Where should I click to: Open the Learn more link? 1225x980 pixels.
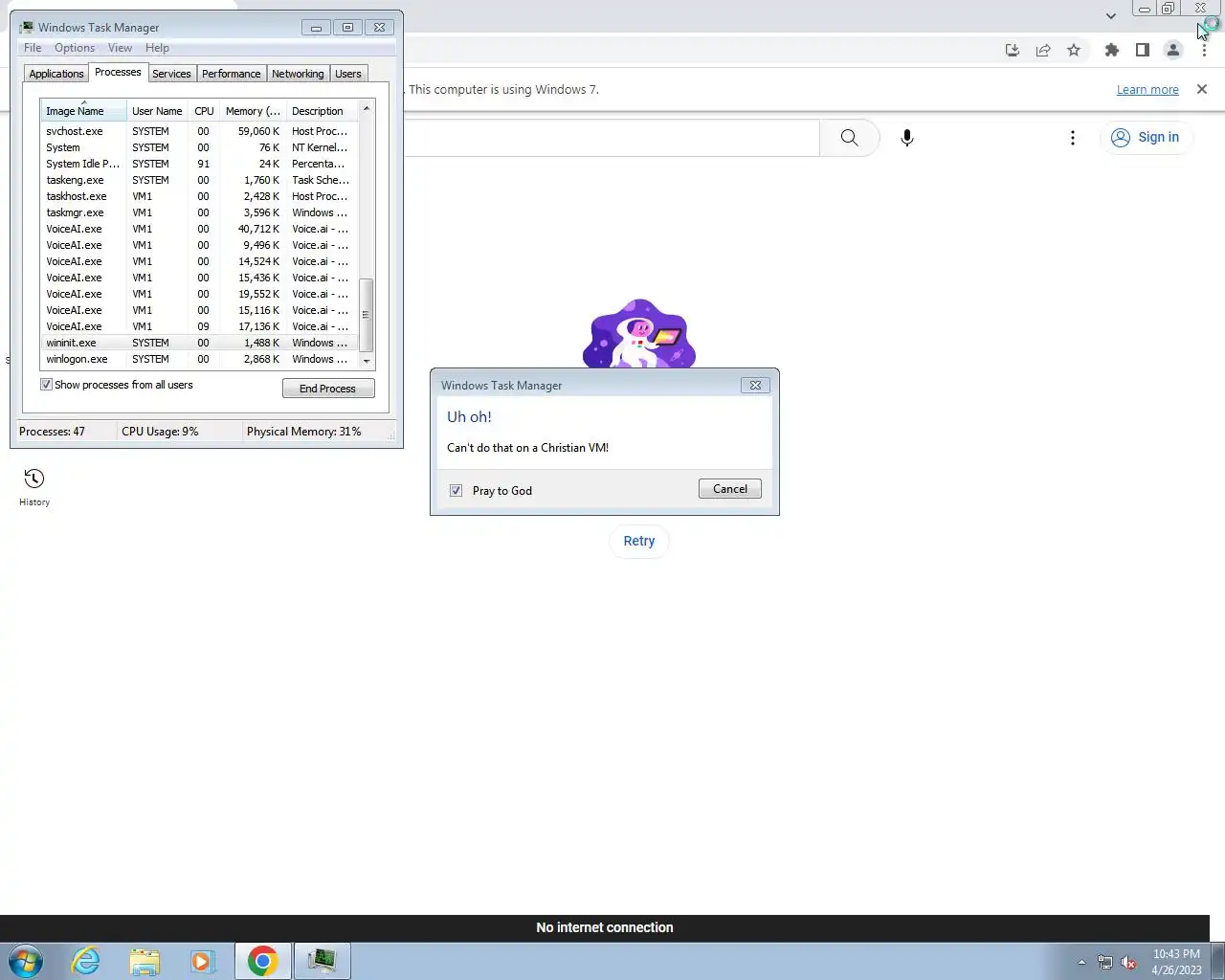click(1147, 89)
